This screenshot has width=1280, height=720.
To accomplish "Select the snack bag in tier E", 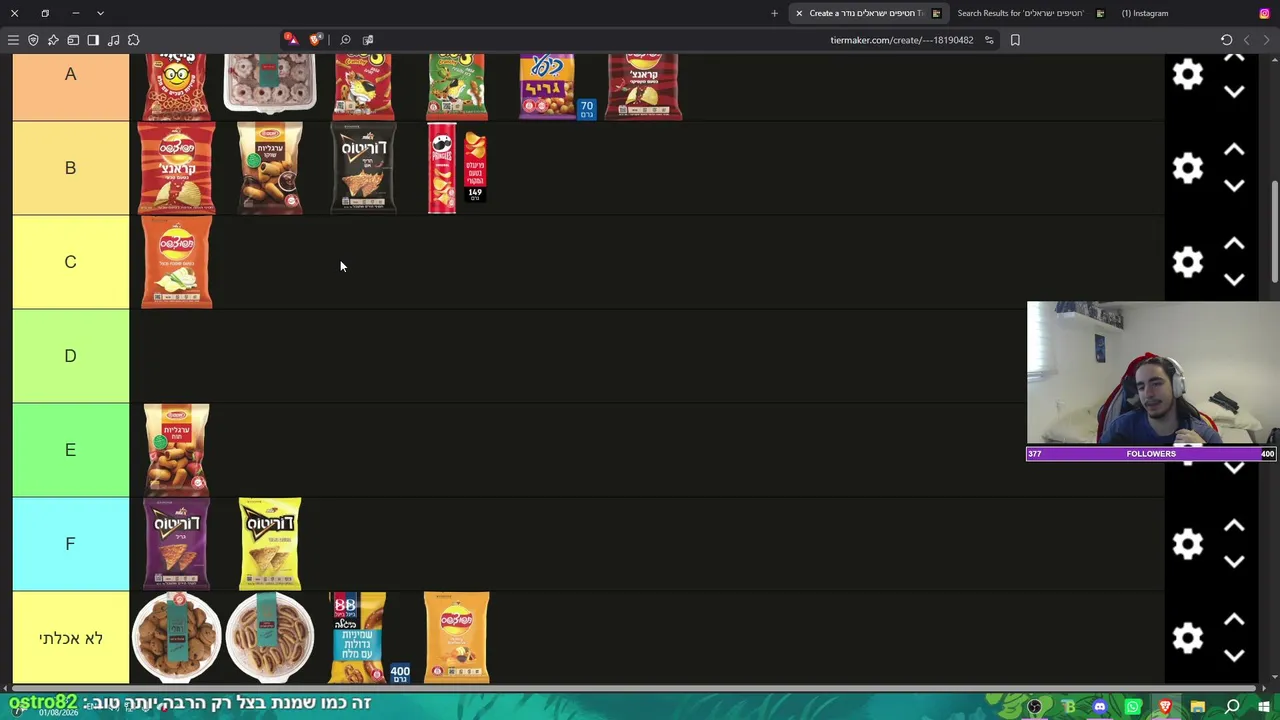I will tap(176, 450).
